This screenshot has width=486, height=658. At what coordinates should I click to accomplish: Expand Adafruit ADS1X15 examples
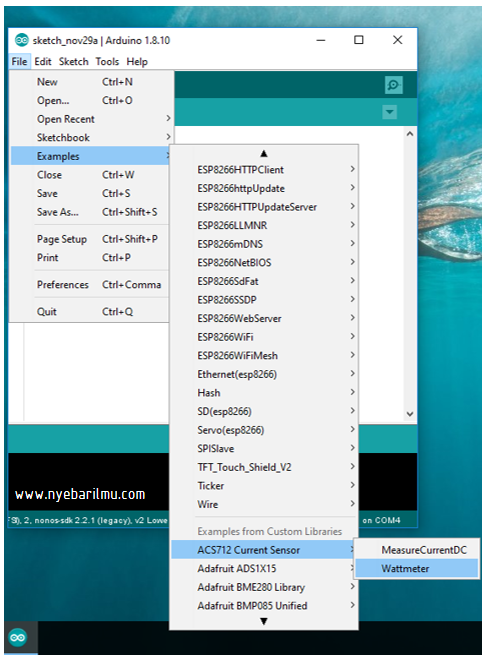point(264,569)
